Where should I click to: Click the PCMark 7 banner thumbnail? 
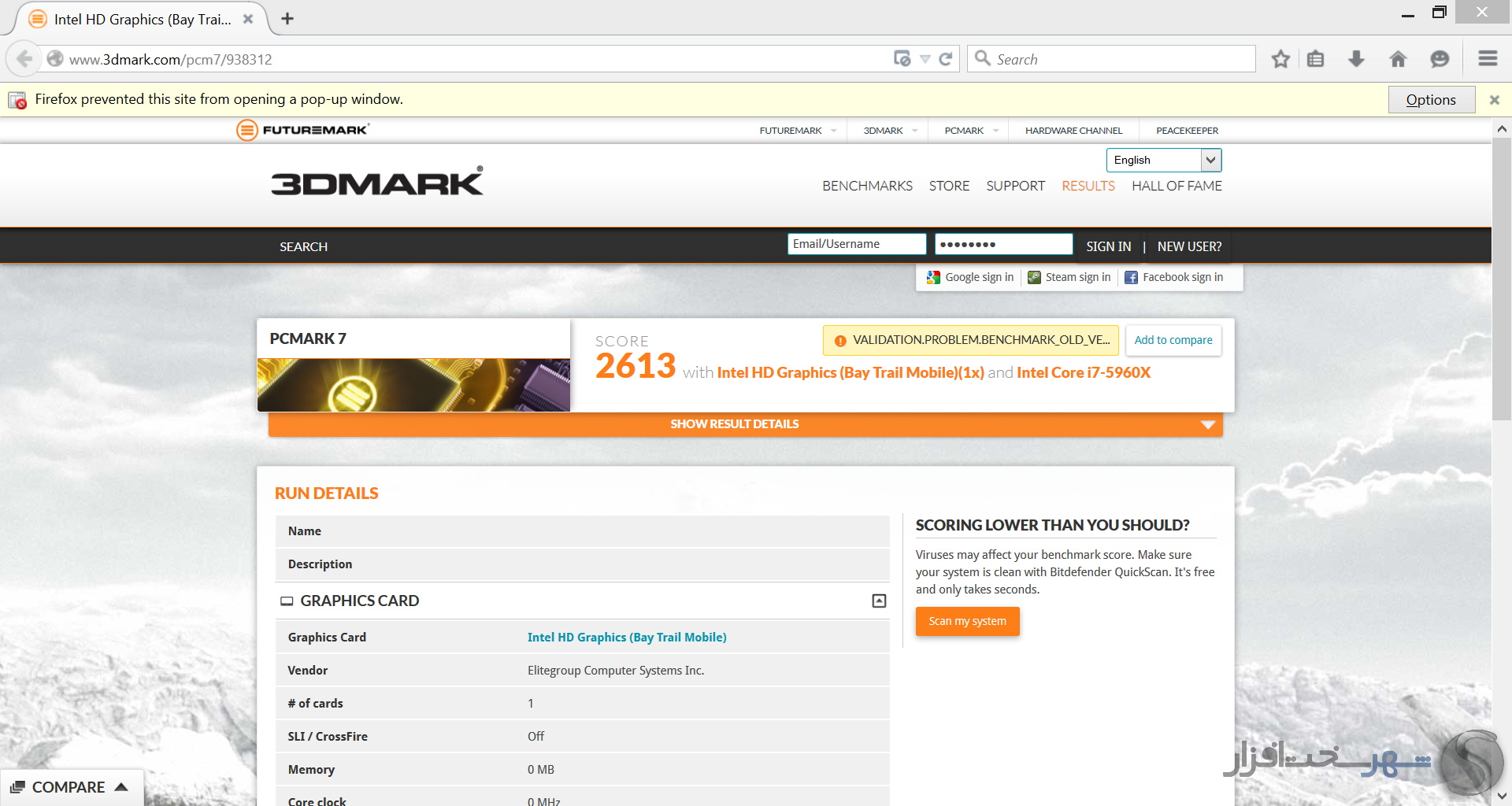tap(413, 385)
